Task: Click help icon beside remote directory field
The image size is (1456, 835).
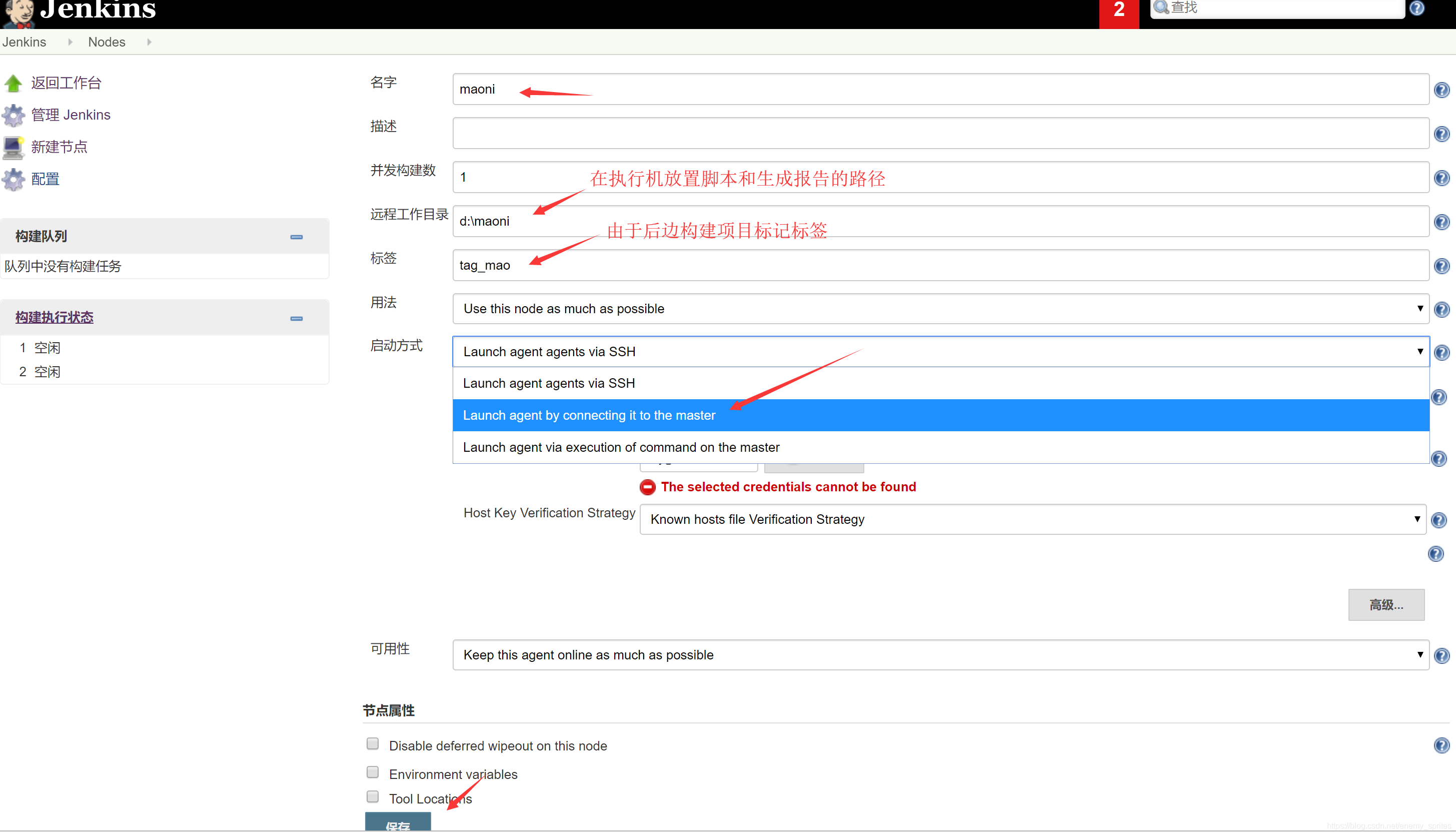Action: tap(1441, 222)
